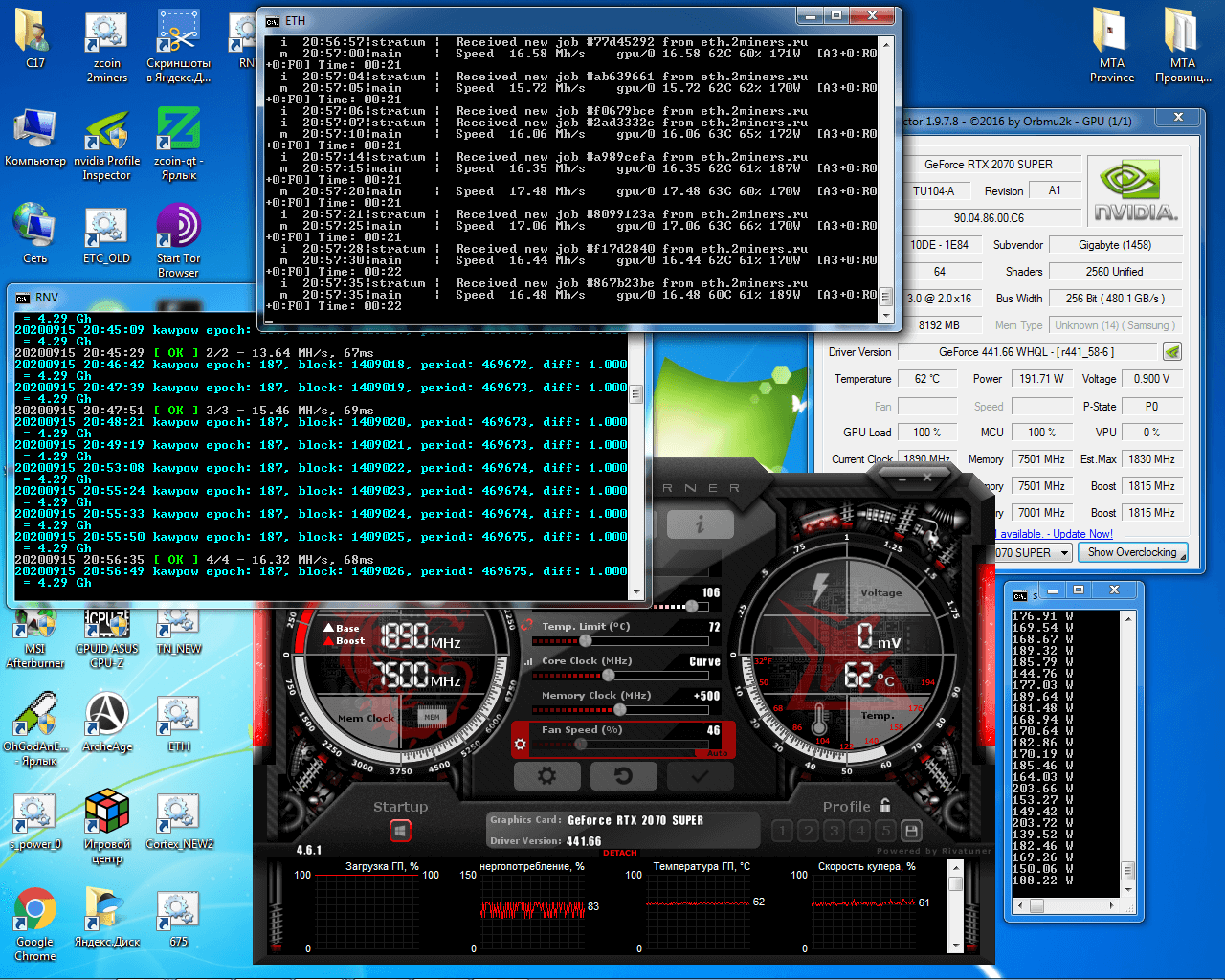
Task: Click DETACH on the Afterburner monitor panel
Action: point(620,853)
